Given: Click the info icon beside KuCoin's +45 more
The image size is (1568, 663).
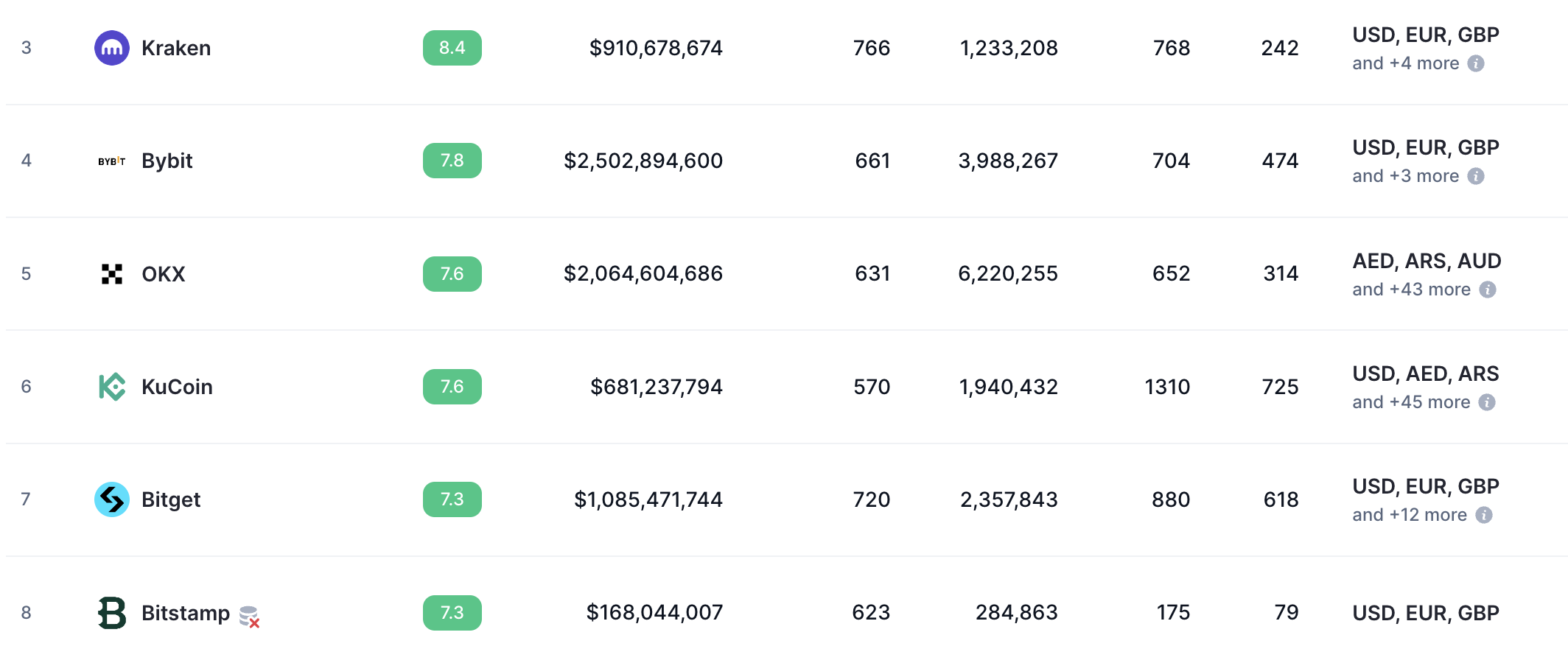Looking at the screenshot, I should click(x=1487, y=402).
